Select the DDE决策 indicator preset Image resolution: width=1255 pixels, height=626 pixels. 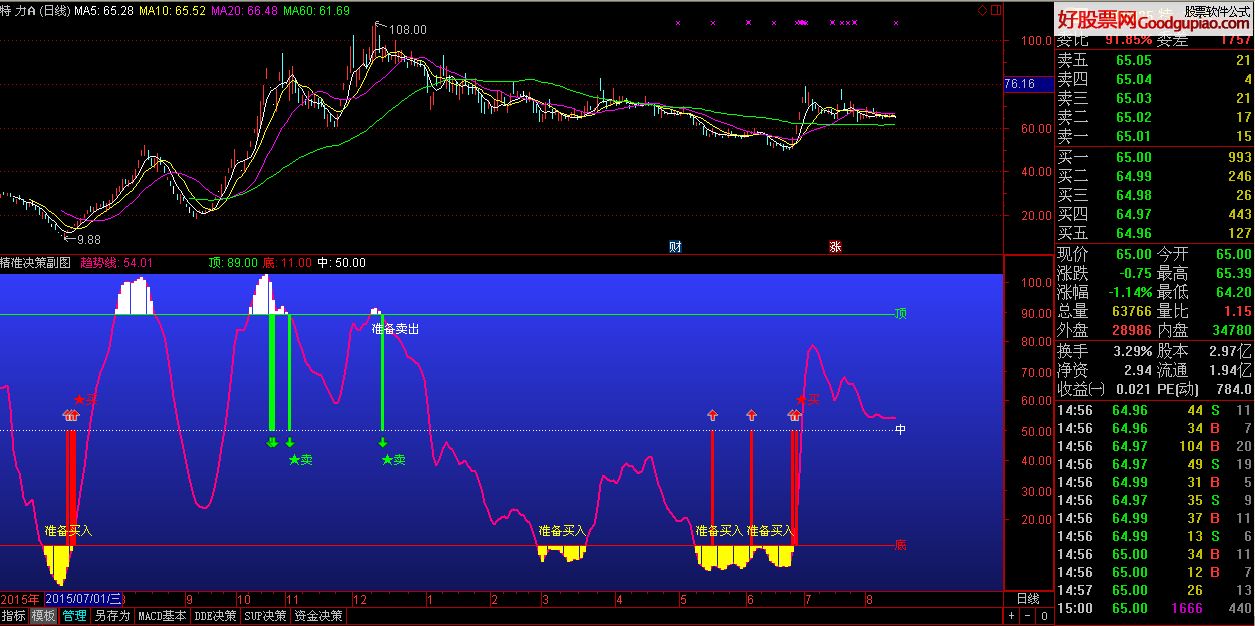click(x=215, y=616)
